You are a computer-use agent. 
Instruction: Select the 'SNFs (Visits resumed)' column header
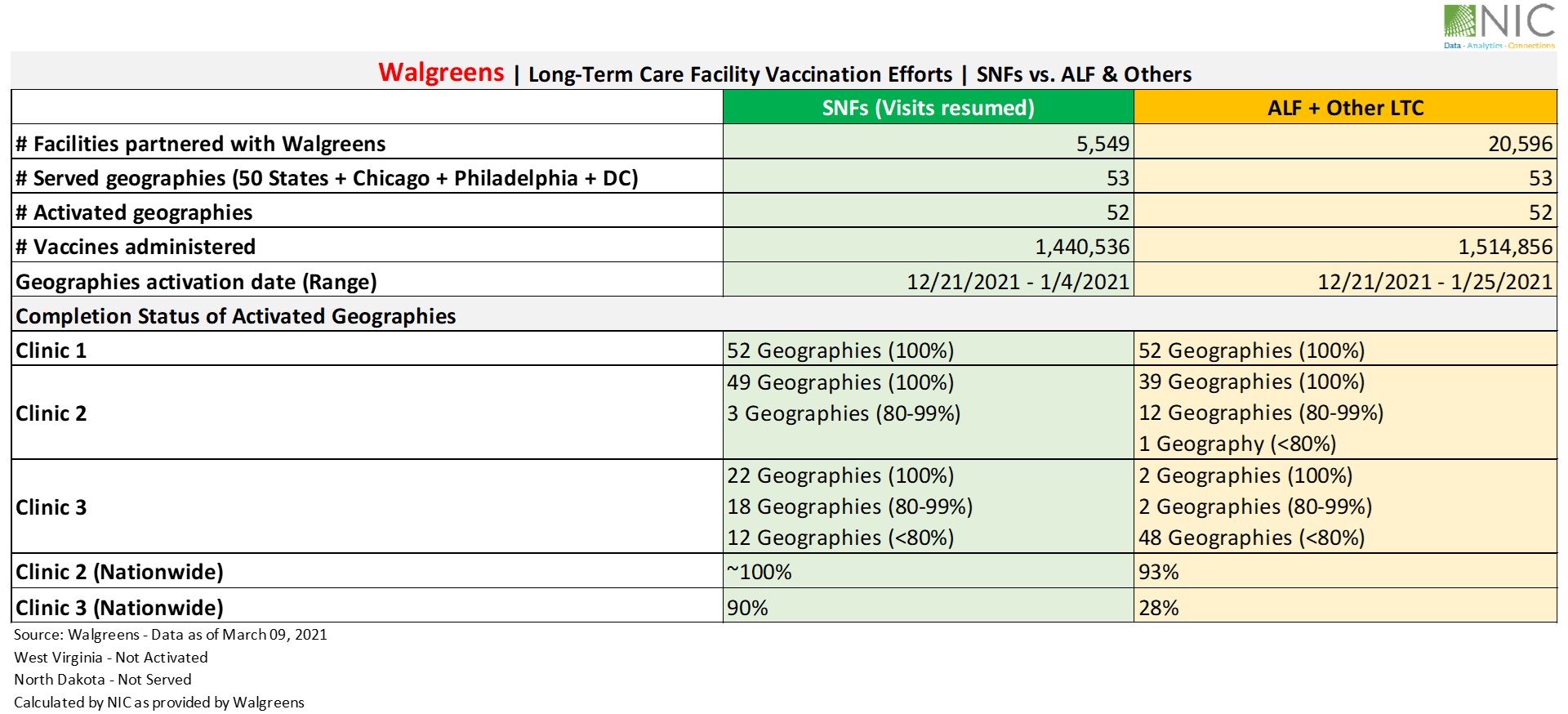928,107
